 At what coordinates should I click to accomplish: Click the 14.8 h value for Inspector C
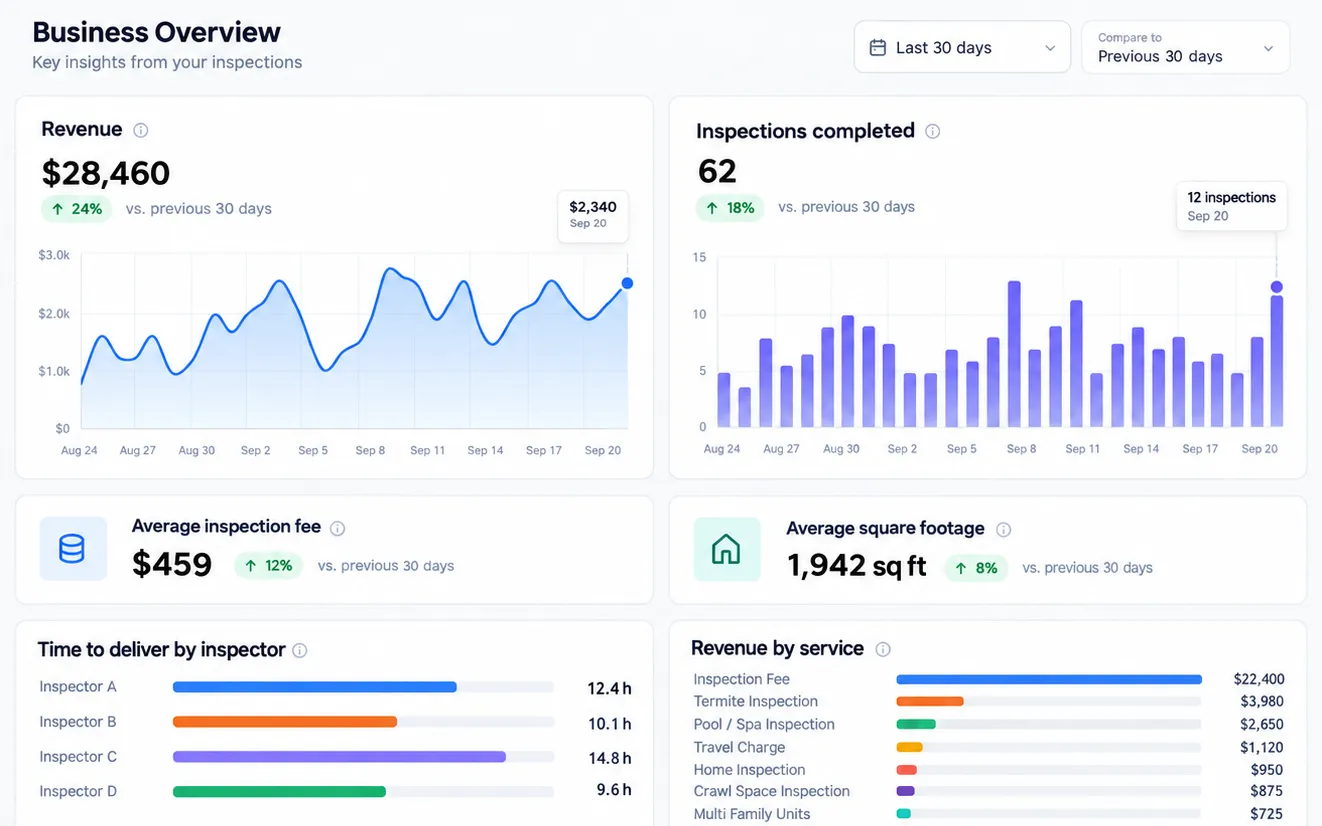pos(609,758)
